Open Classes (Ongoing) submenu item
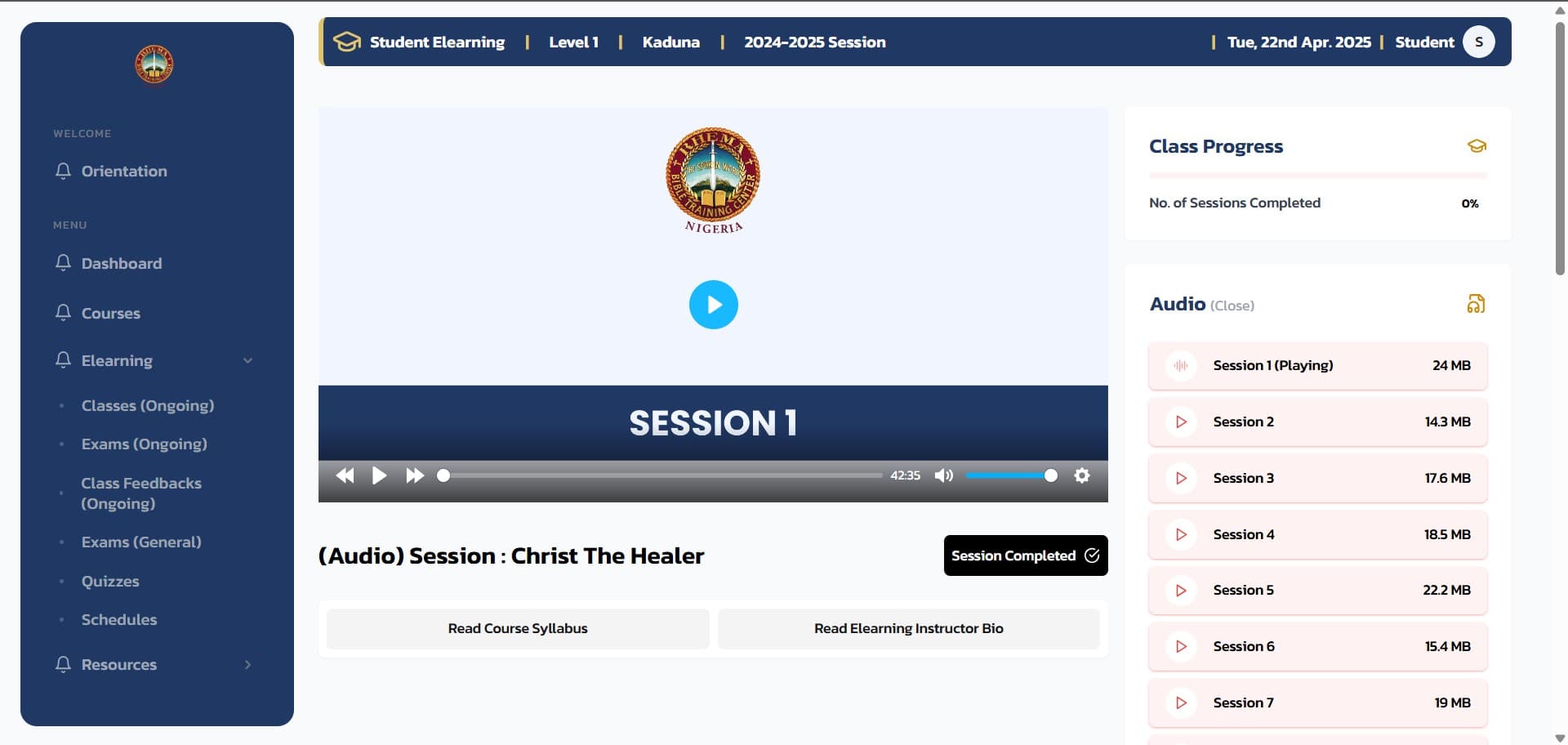 (148, 405)
